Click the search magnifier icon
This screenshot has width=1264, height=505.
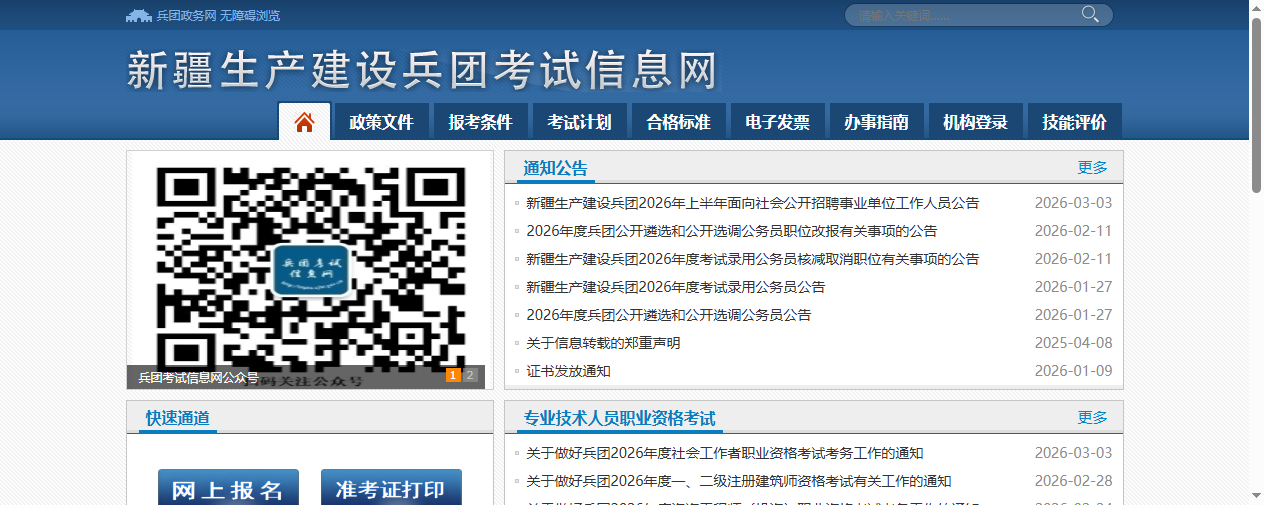(1090, 14)
